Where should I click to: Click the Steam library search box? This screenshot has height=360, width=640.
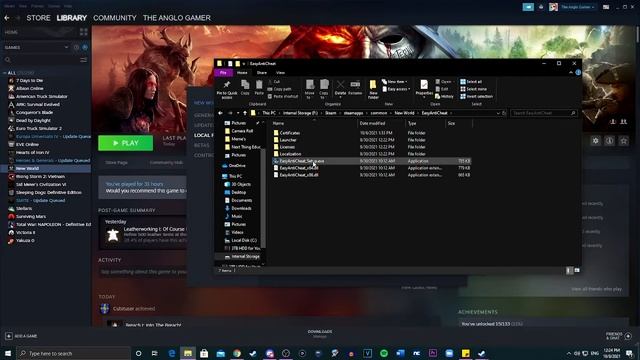(41, 60)
